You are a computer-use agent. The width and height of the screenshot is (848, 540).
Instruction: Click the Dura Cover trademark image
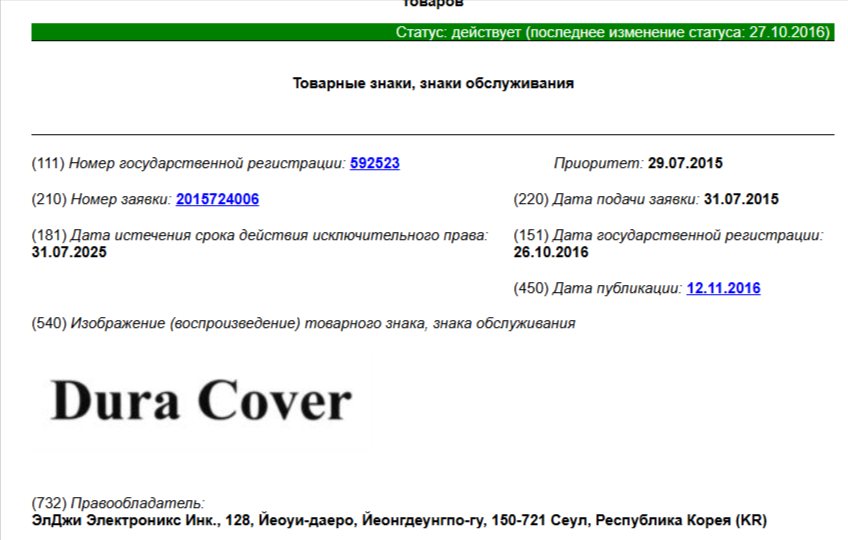[x=201, y=401]
